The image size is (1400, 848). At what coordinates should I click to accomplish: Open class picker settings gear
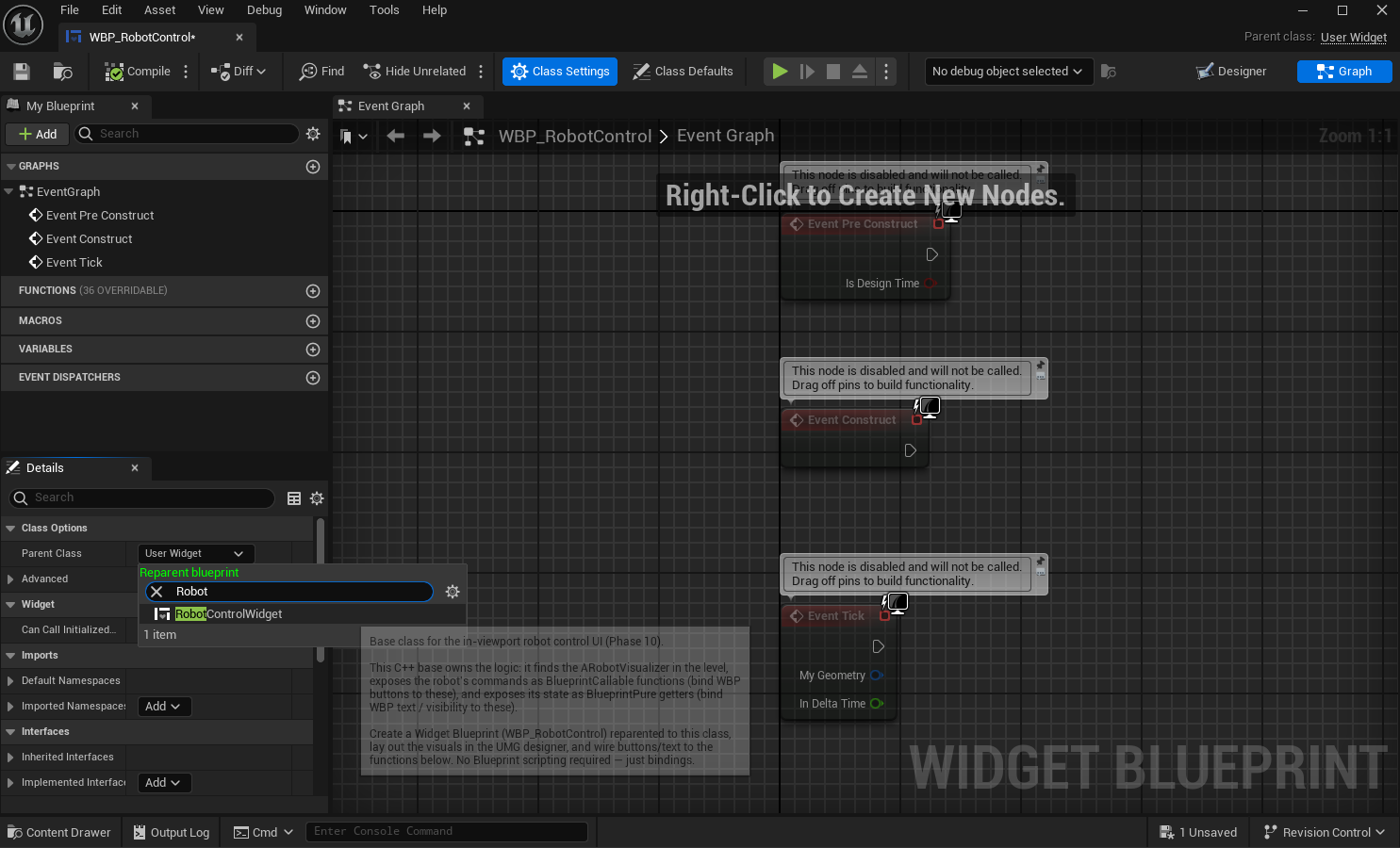tap(453, 592)
